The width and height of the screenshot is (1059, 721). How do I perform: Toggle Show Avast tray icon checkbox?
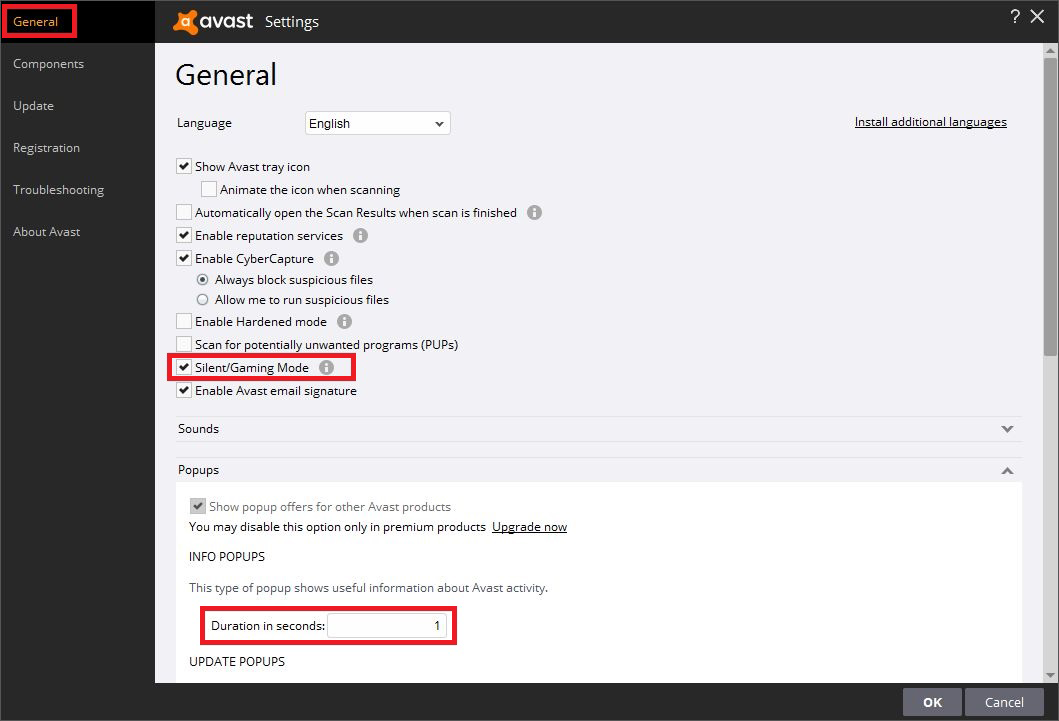click(184, 166)
